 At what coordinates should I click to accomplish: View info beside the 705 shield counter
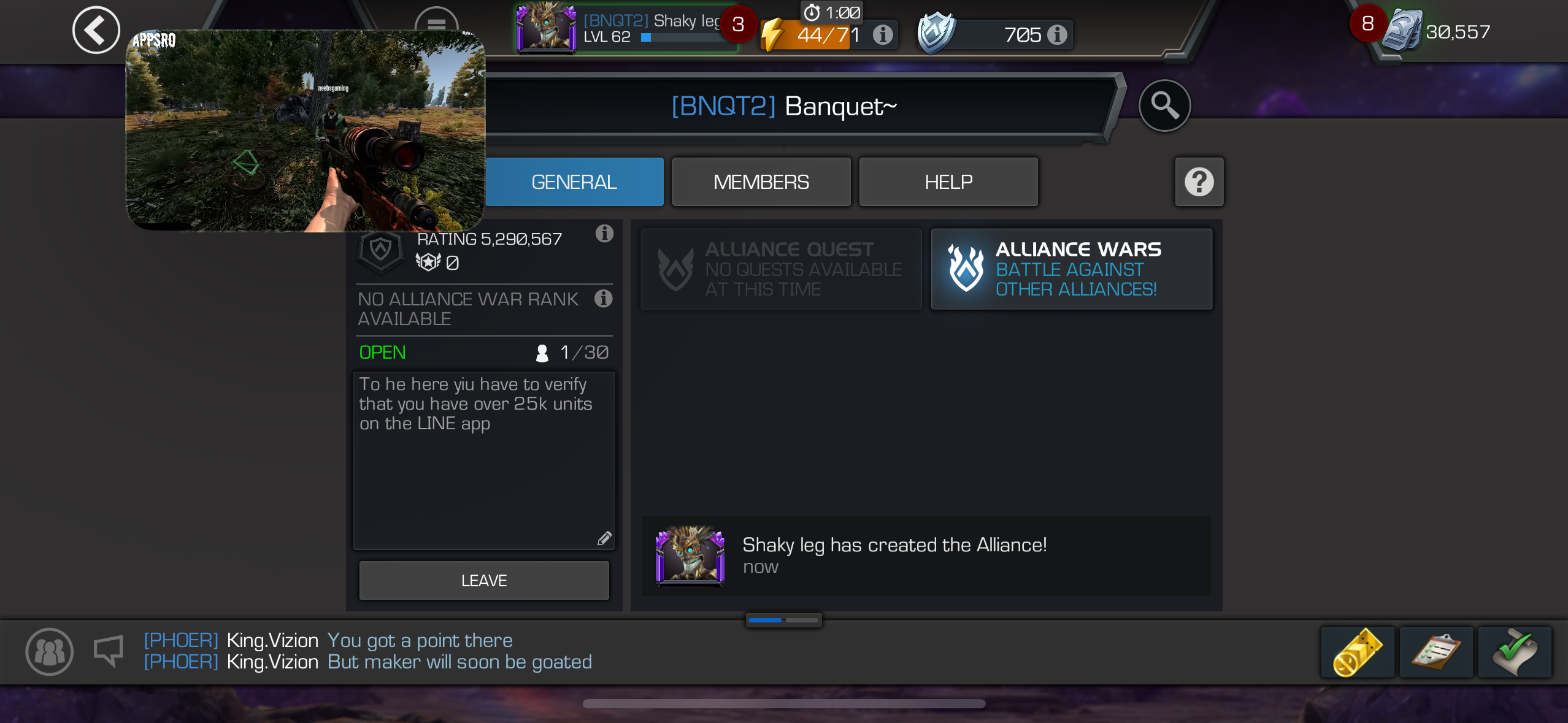point(1056,35)
